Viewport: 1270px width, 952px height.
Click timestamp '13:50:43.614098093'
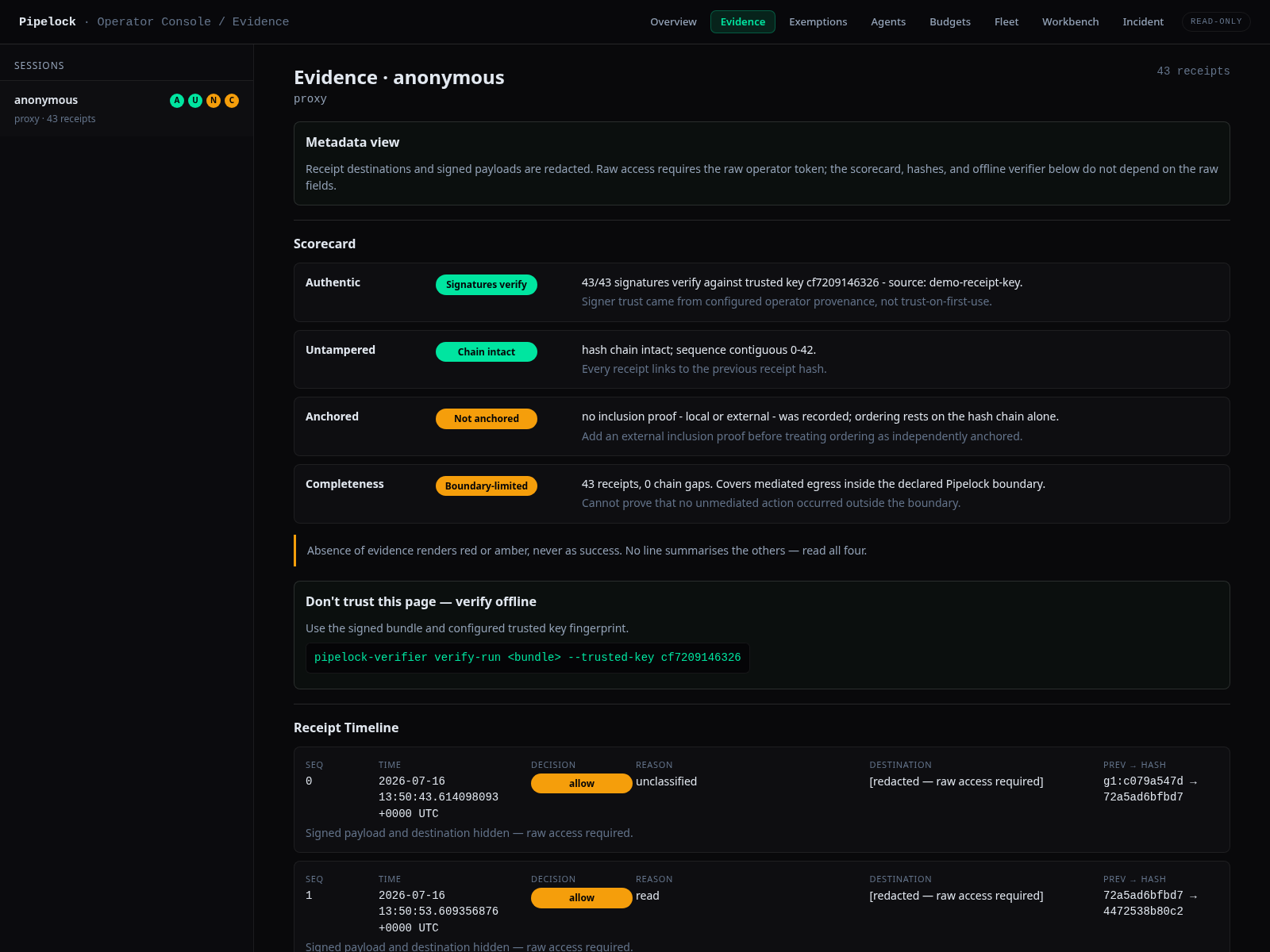click(x=438, y=797)
